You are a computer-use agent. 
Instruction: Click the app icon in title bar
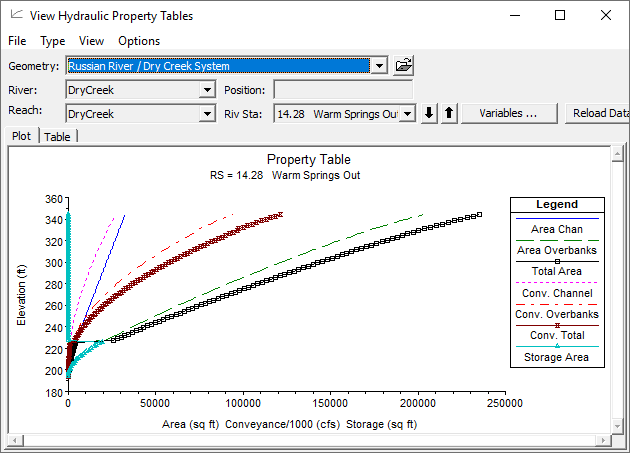pyautogui.click(x=15, y=16)
